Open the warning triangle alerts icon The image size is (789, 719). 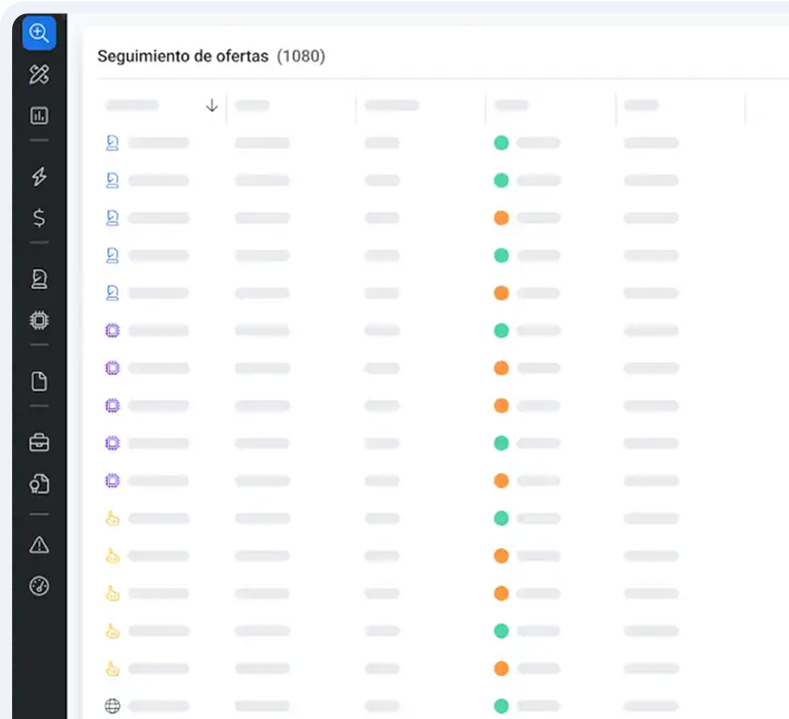coord(39,545)
